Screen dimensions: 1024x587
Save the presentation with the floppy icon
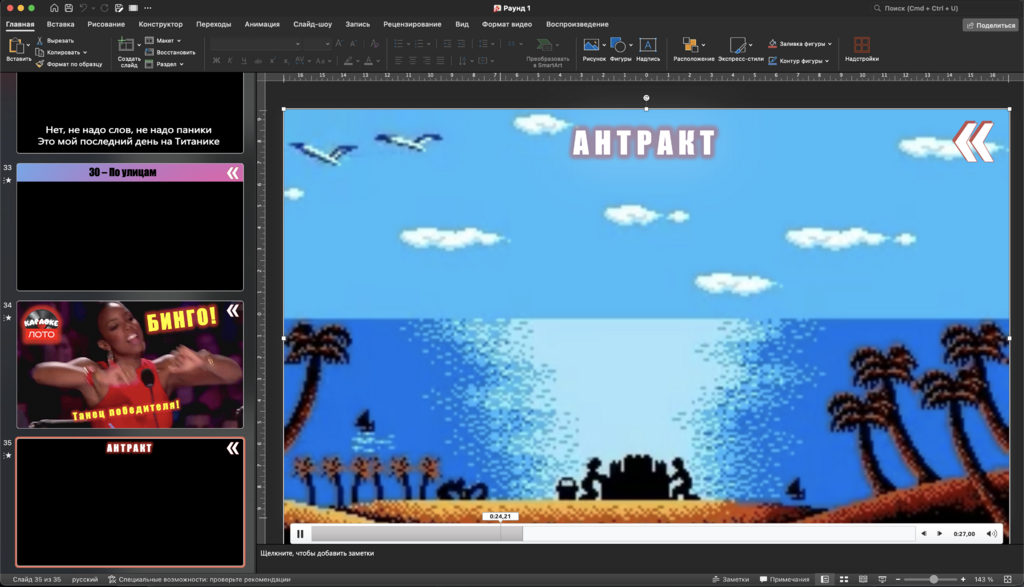(69, 8)
